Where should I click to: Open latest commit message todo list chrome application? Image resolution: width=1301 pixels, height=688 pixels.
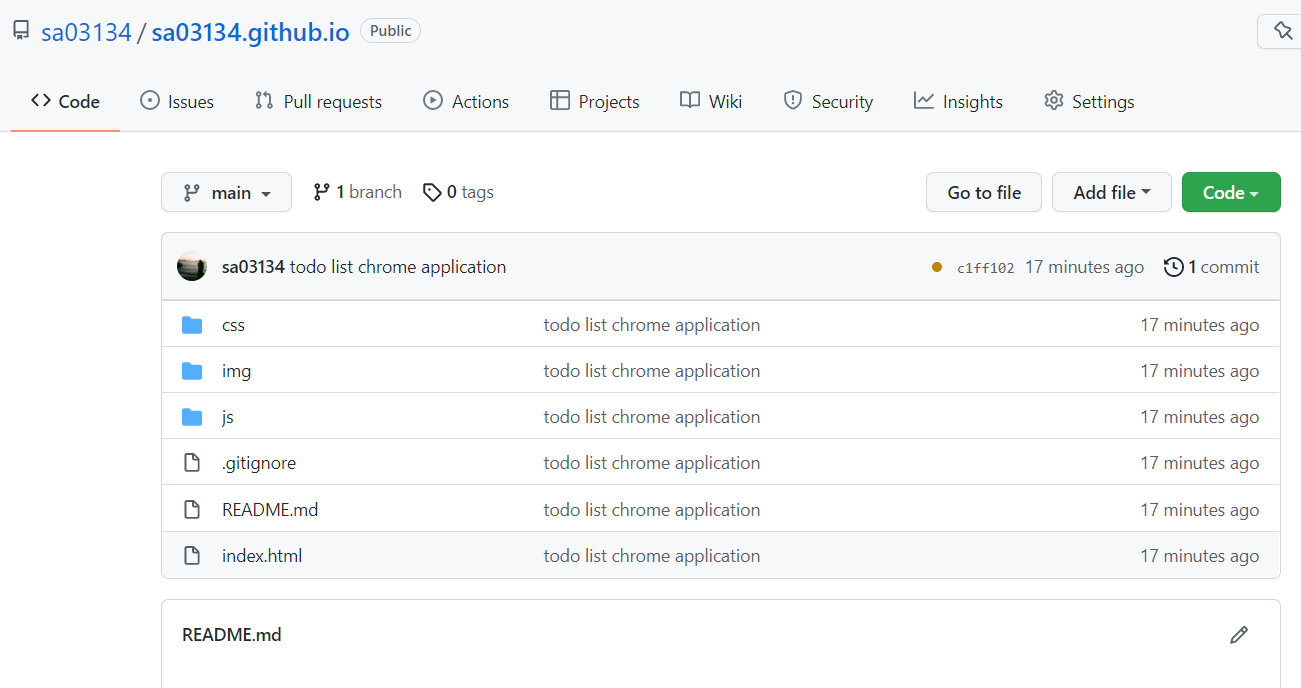point(398,267)
